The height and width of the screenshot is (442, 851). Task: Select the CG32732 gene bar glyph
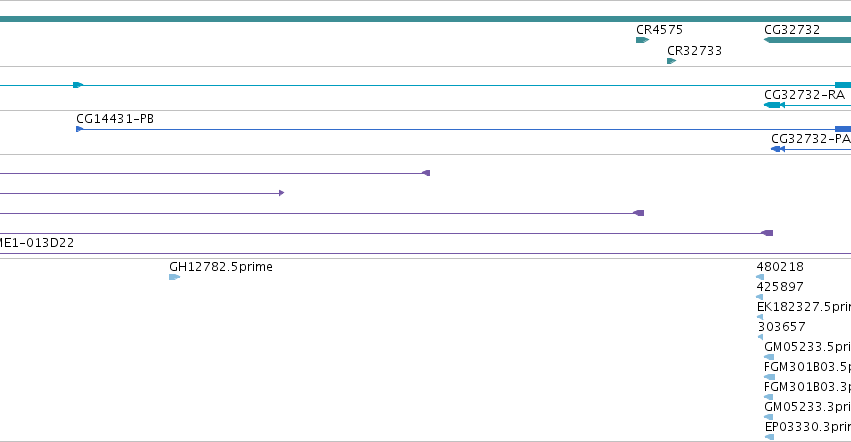click(807, 40)
